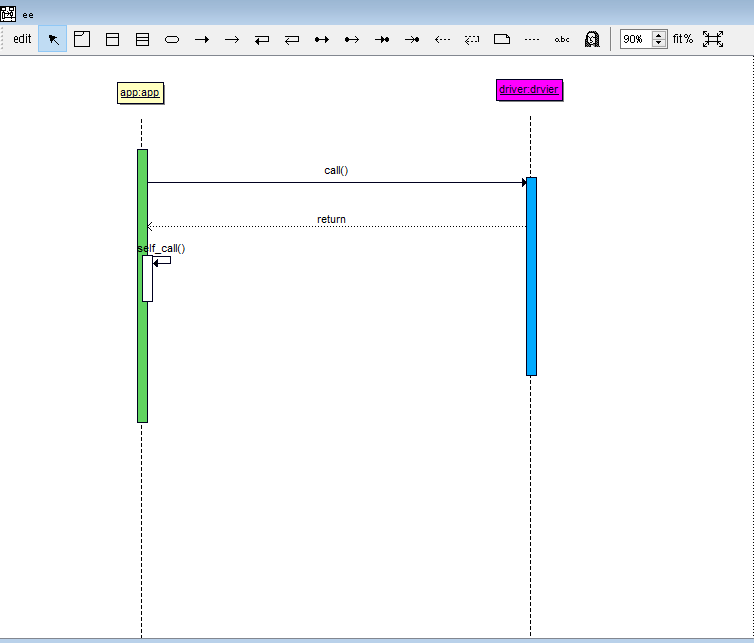Choose the asynchronous self message tool
Image resolution: width=754 pixels, height=643 pixels.
[292, 39]
